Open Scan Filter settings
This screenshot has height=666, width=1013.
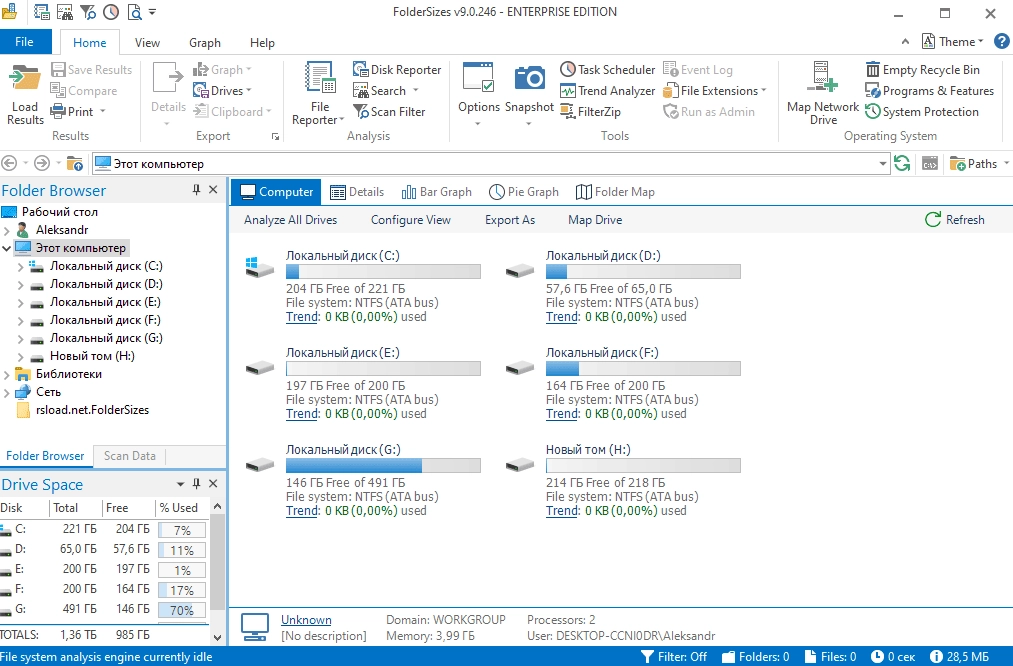(x=390, y=112)
